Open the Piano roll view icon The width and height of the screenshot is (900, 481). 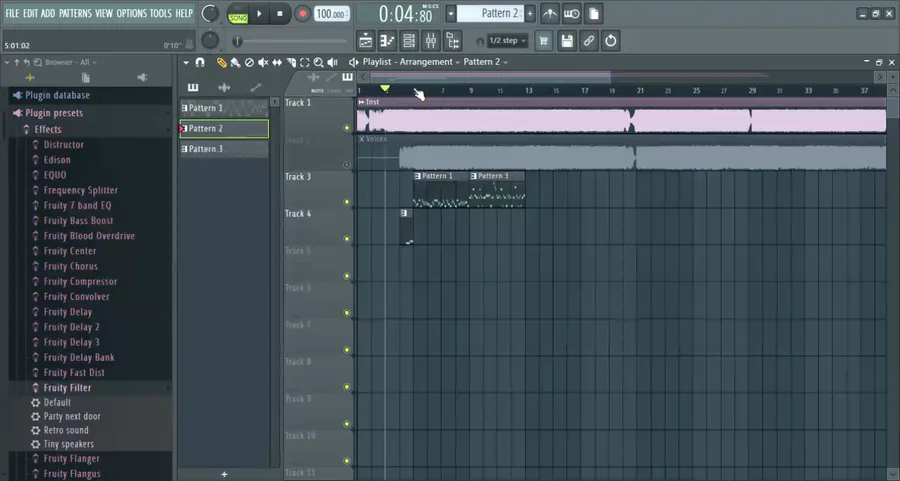387,41
